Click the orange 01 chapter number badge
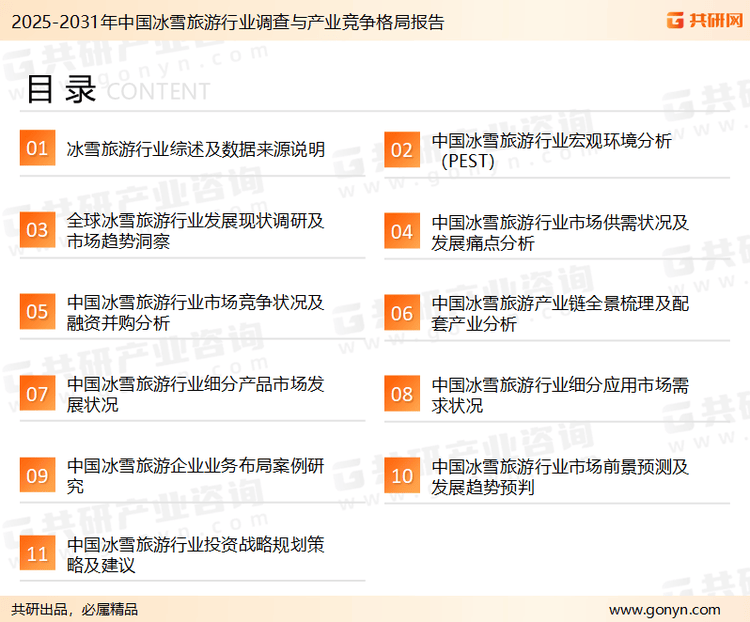 point(37,150)
